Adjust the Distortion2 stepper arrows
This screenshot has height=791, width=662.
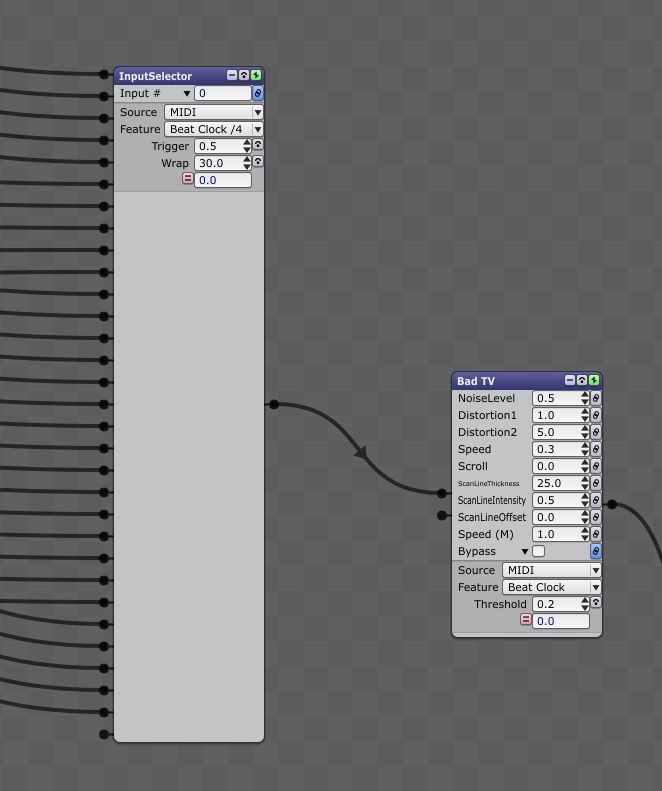click(x=585, y=432)
